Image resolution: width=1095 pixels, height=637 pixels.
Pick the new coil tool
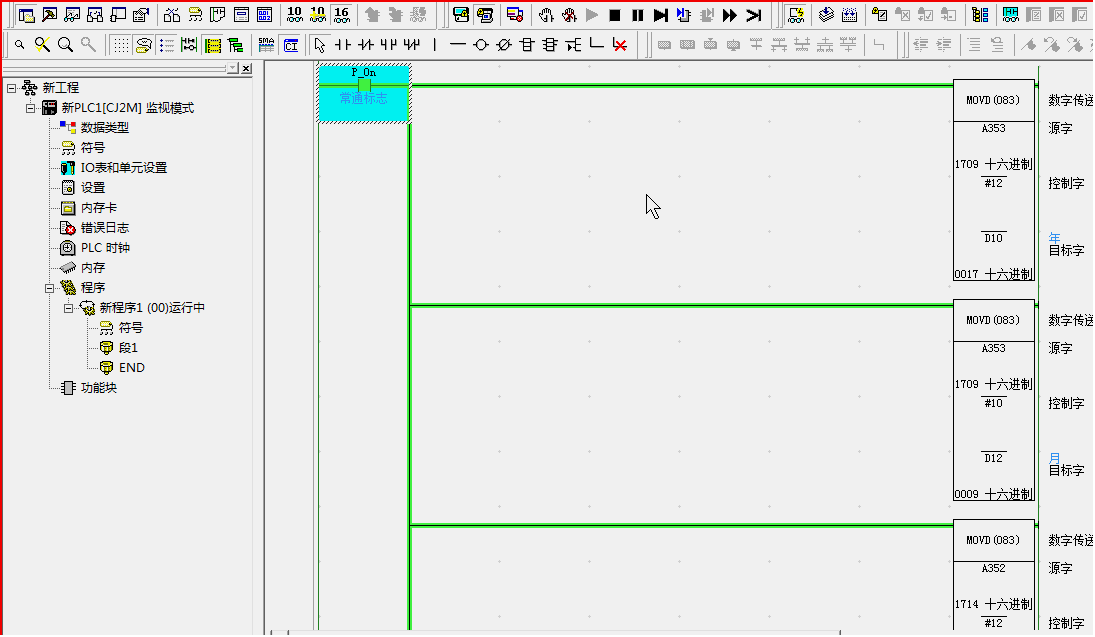[481, 45]
